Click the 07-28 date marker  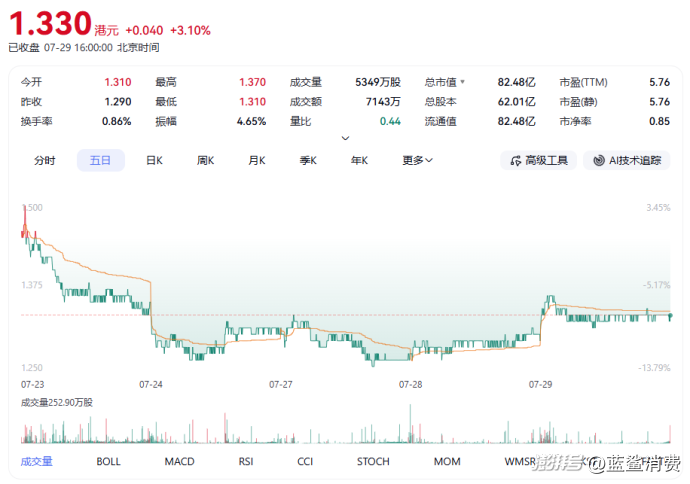coord(411,385)
